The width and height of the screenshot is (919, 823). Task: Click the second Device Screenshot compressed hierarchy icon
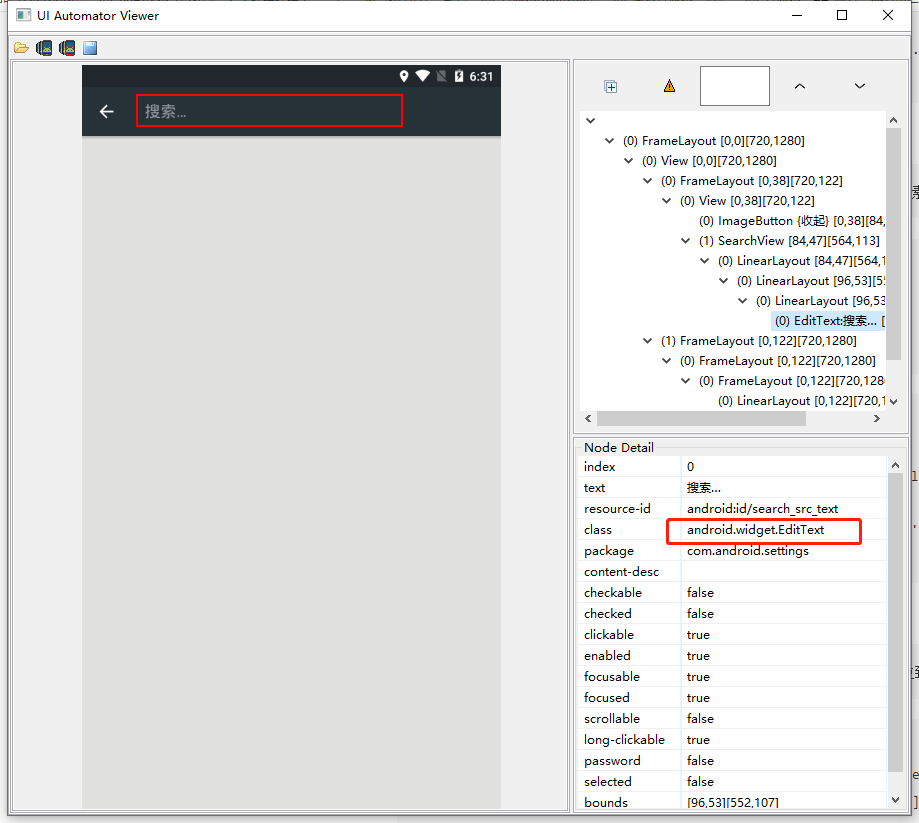(67, 48)
